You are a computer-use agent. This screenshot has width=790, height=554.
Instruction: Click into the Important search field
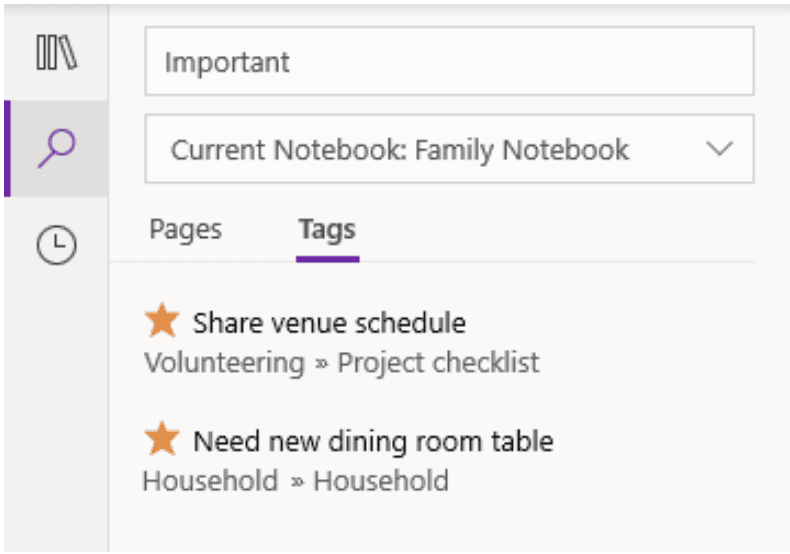coord(449,61)
